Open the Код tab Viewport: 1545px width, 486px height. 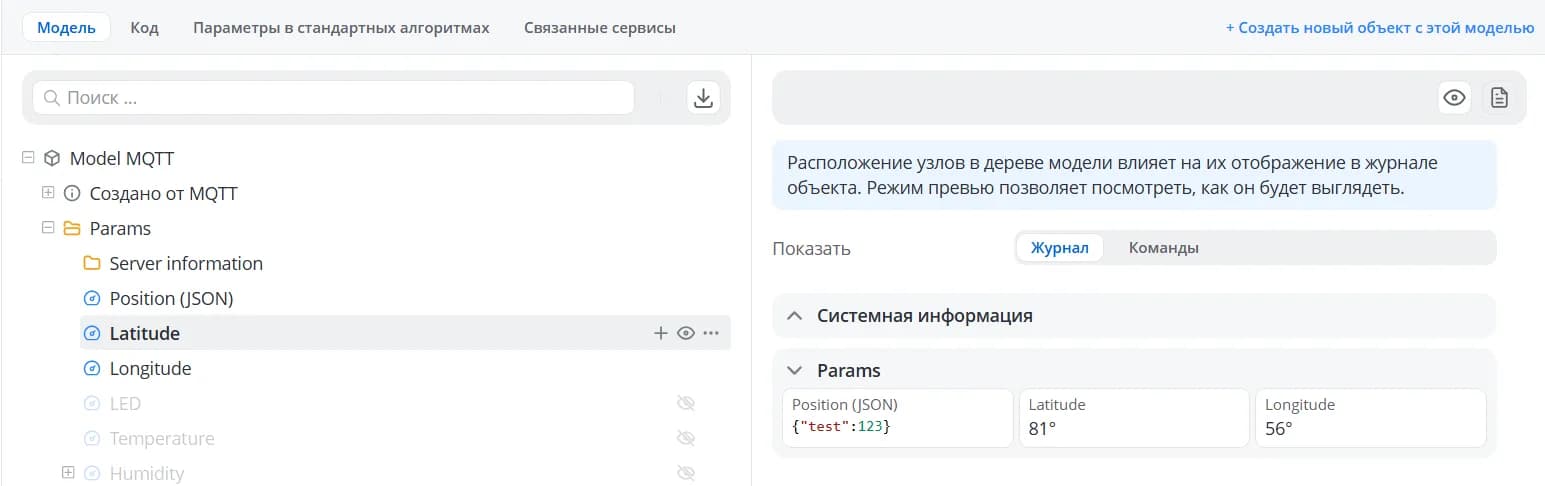(145, 27)
